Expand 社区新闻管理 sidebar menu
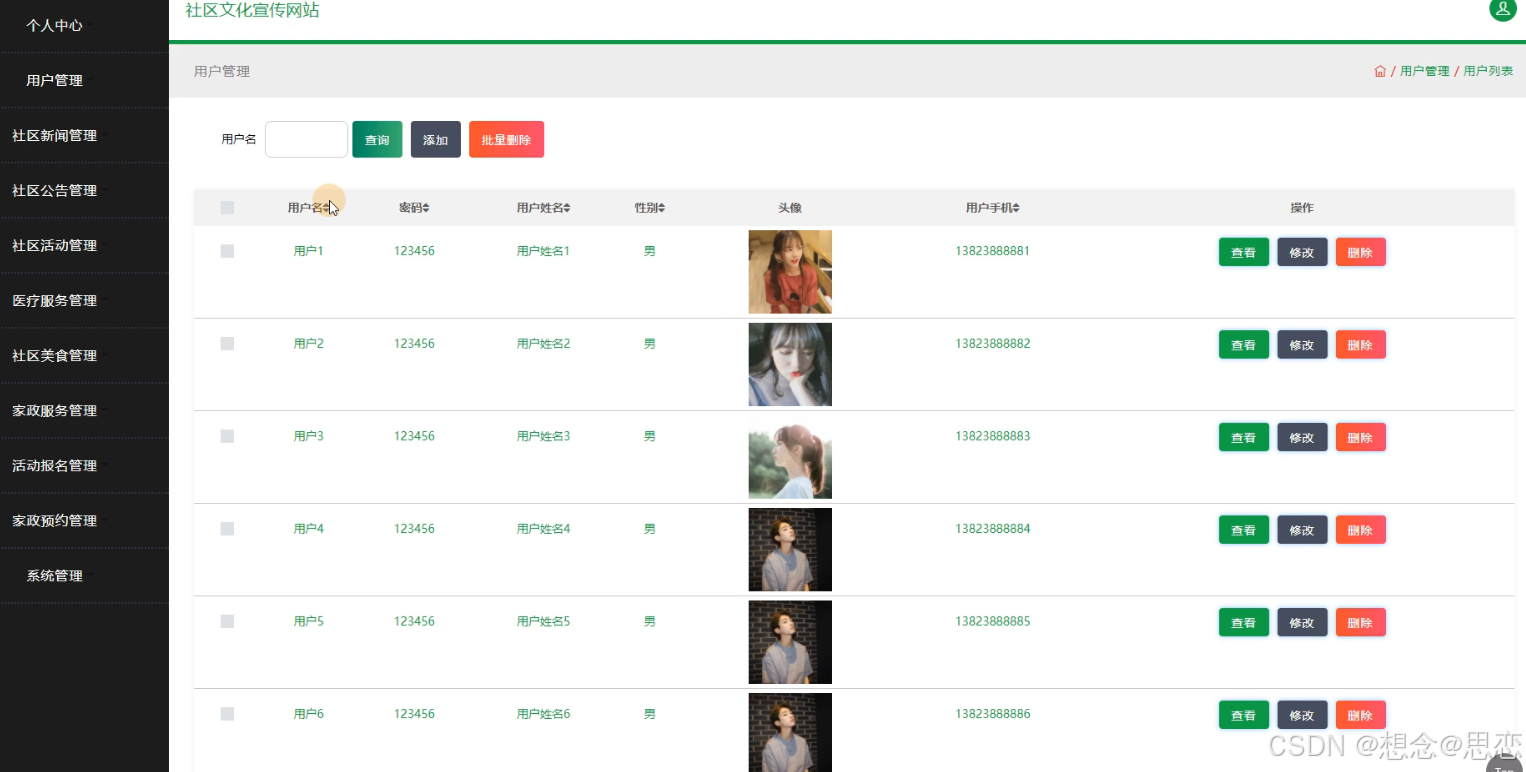 (84, 135)
